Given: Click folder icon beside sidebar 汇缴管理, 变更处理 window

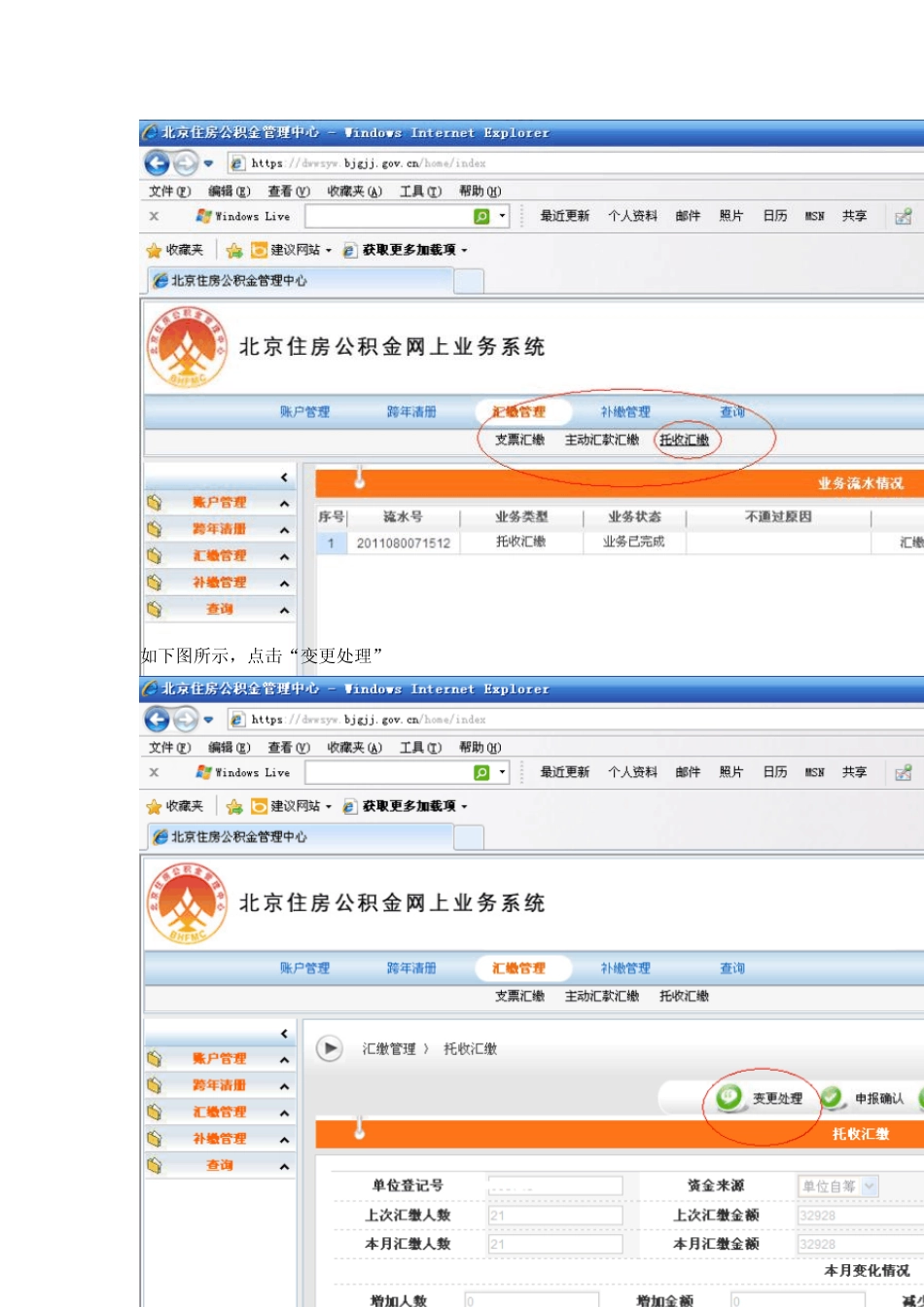Looking at the screenshot, I should (x=154, y=1112).
